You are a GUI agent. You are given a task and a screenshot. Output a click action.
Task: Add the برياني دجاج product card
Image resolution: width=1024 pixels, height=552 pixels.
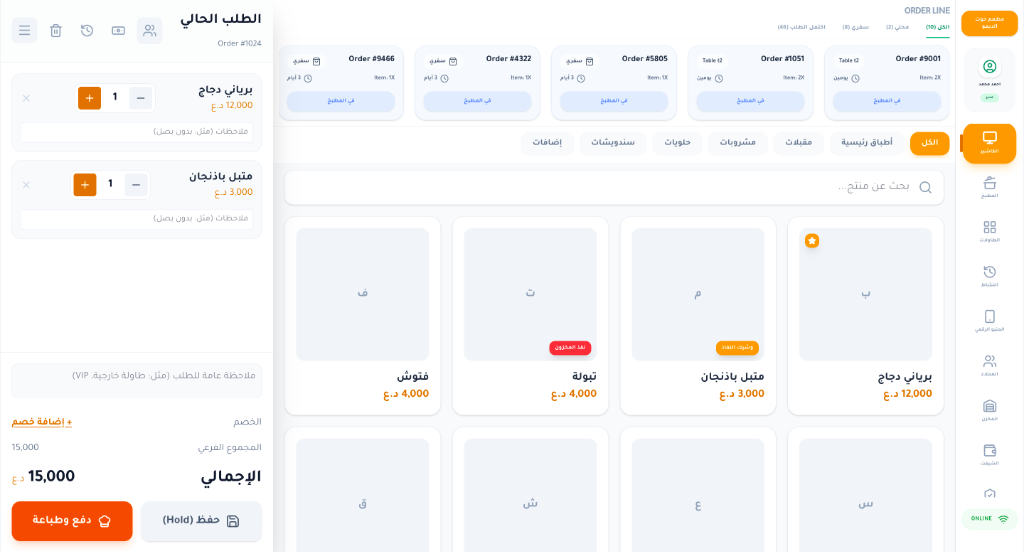tap(865, 316)
